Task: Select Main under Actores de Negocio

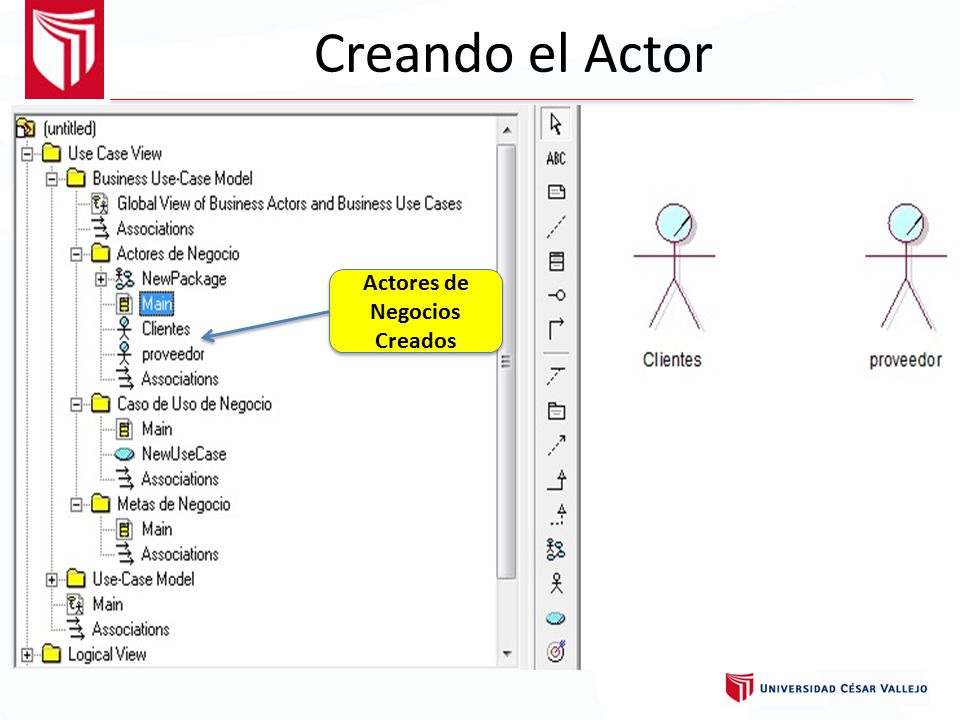Action: (x=157, y=304)
